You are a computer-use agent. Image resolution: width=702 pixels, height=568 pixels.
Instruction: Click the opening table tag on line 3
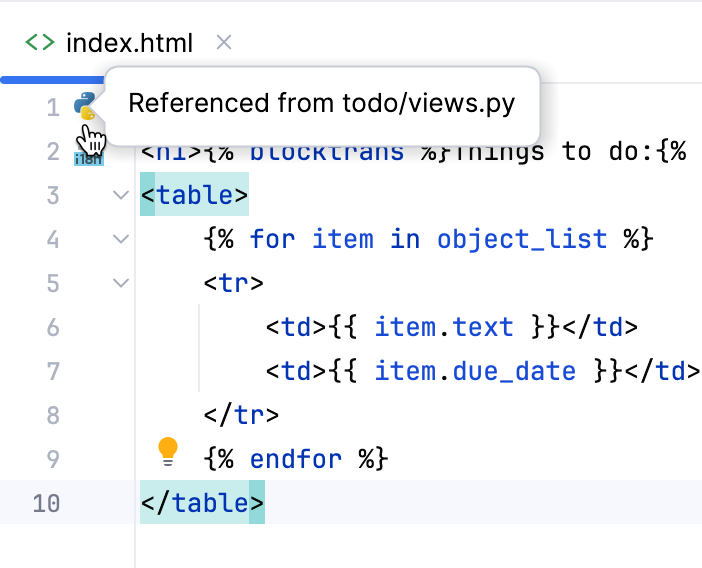point(194,195)
